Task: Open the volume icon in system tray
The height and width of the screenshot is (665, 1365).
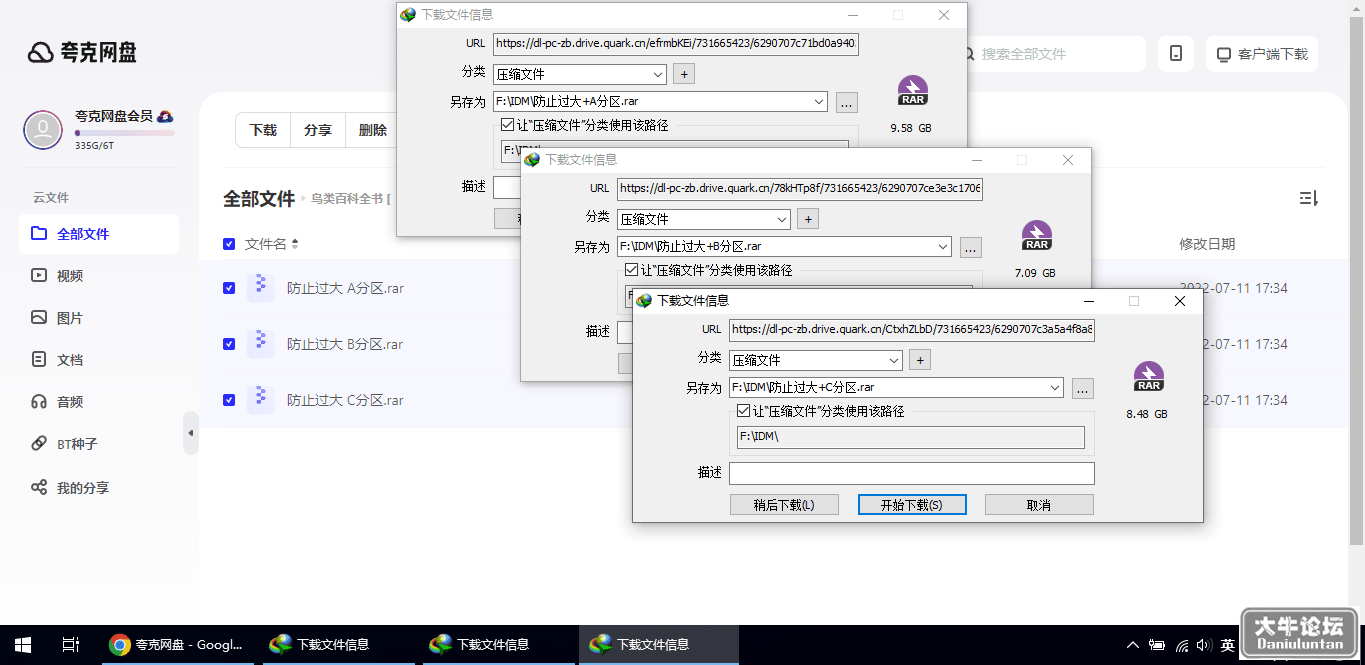Action: coord(1204,646)
